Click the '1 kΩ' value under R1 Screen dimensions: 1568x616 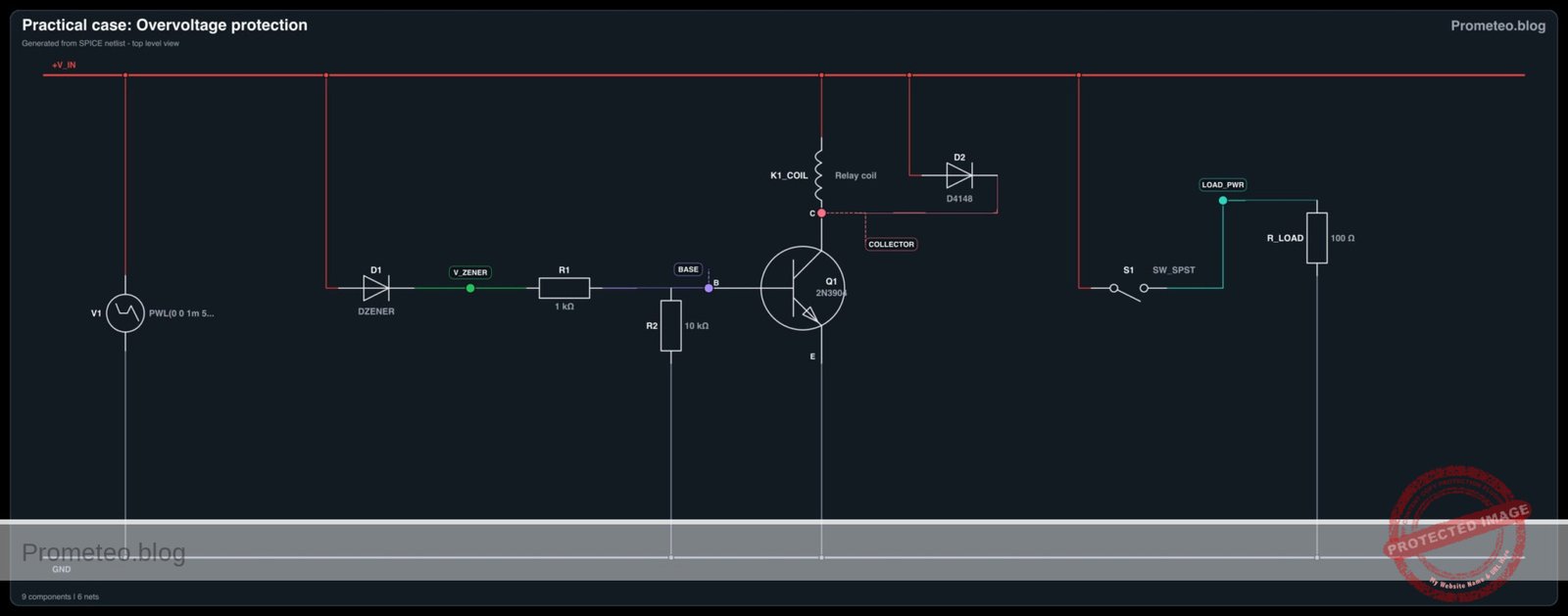coord(564,307)
